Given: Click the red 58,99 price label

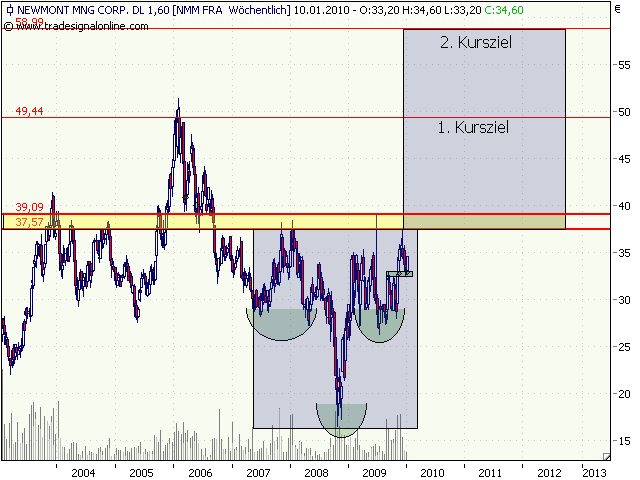Looking at the screenshot, I should [x=29, y=21].
